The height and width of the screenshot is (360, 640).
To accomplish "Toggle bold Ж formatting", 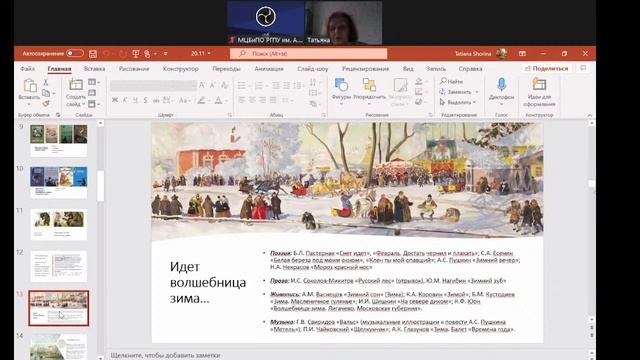I will click(115, 100).
